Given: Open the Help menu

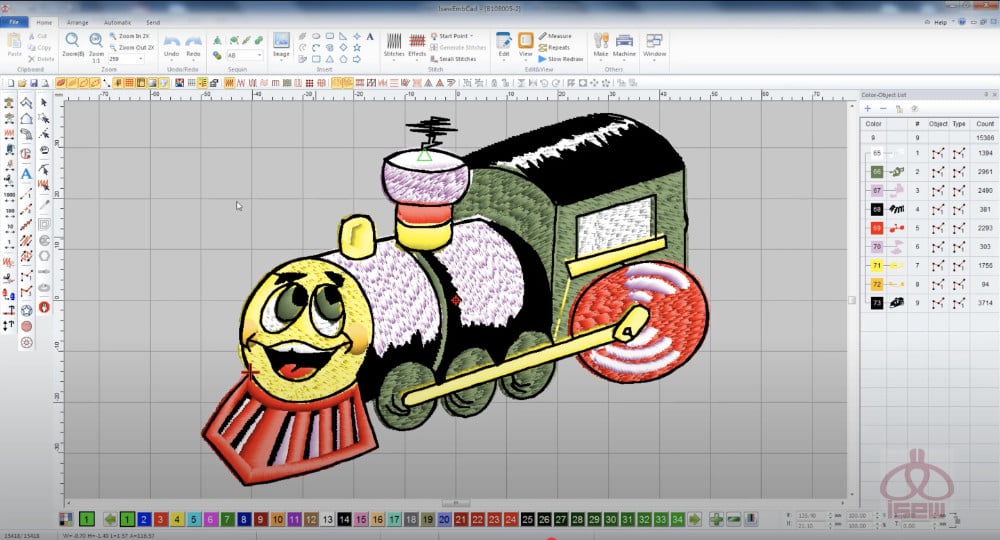Looking at the screenshot, I should pos(941,22).
